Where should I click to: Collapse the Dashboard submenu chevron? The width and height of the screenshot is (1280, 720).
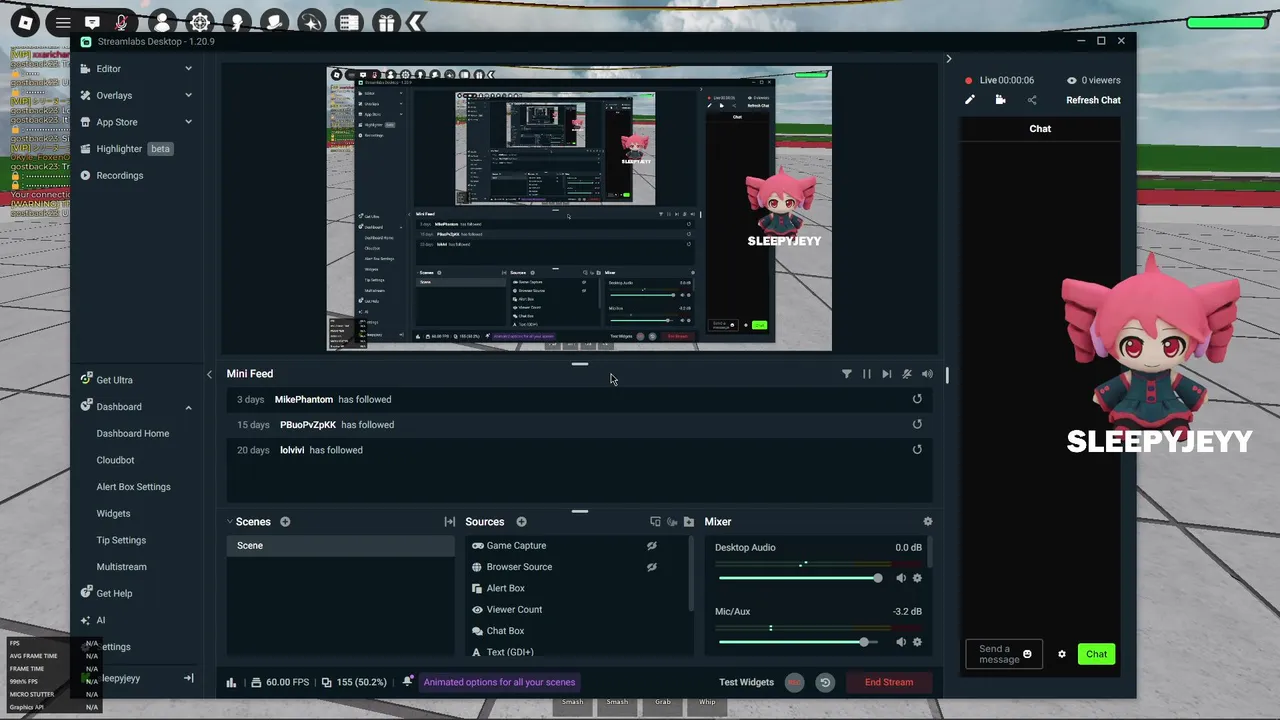pyautogui.click(x=188, y=407)
